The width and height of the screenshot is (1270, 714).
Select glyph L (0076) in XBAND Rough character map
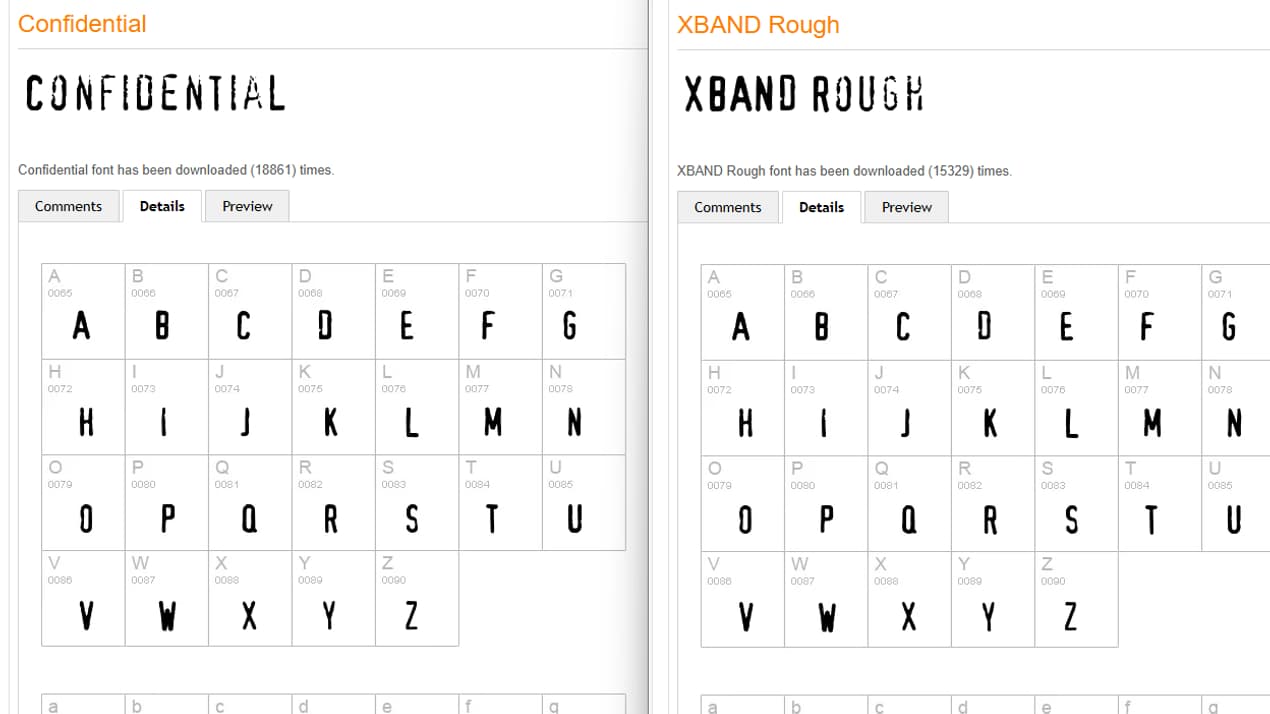point(1077,408)
